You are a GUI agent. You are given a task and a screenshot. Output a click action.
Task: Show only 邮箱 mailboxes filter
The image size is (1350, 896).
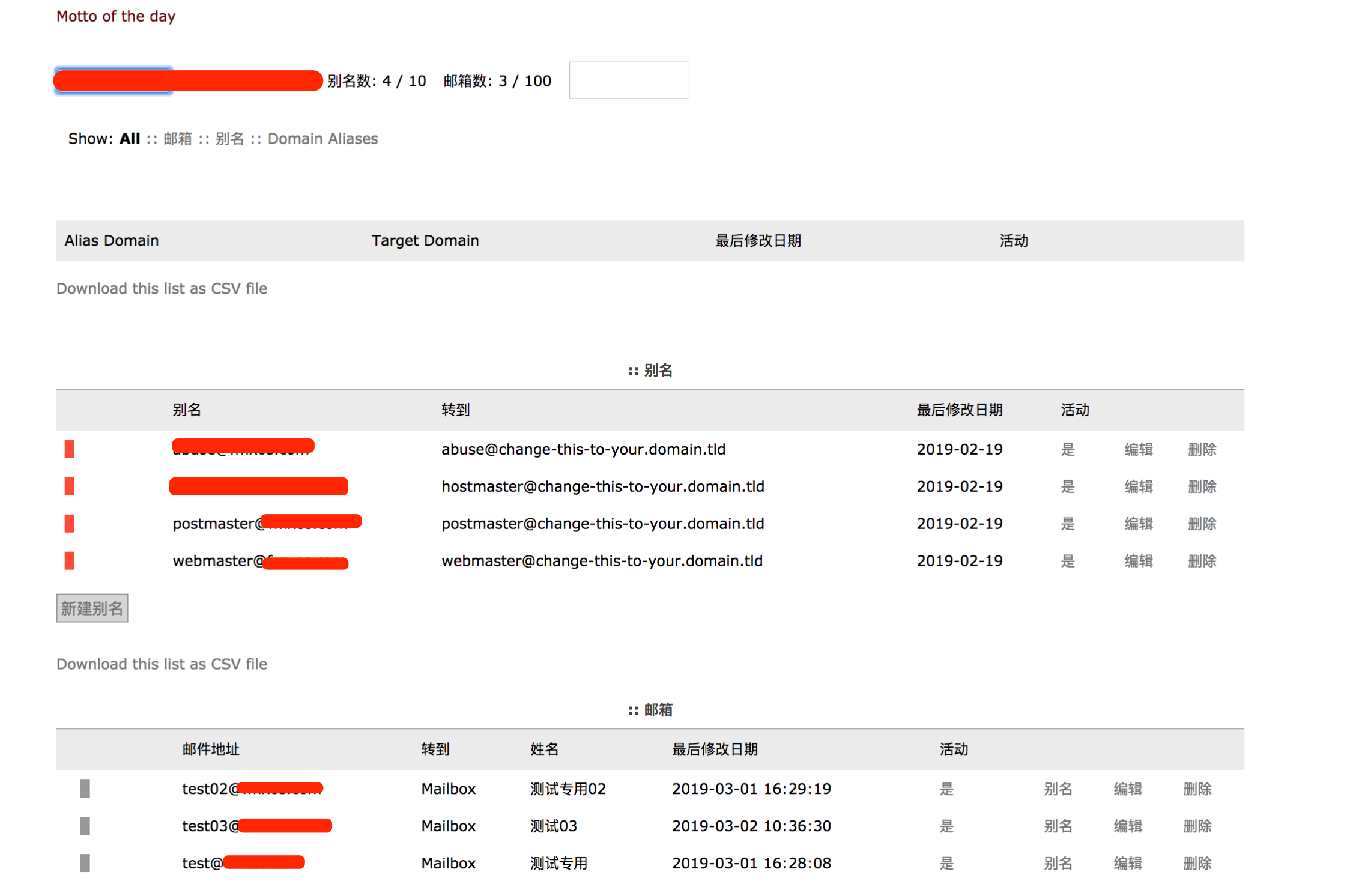coord(178,139)
